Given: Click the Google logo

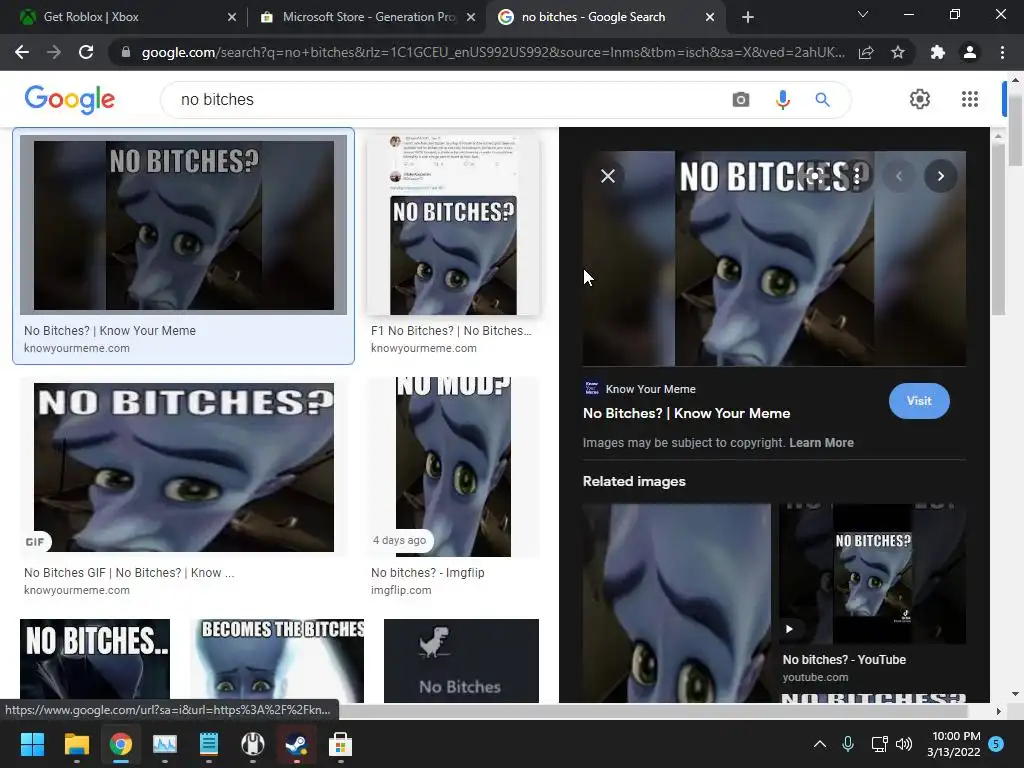Looking at the screenshot, I should (69, 100).
